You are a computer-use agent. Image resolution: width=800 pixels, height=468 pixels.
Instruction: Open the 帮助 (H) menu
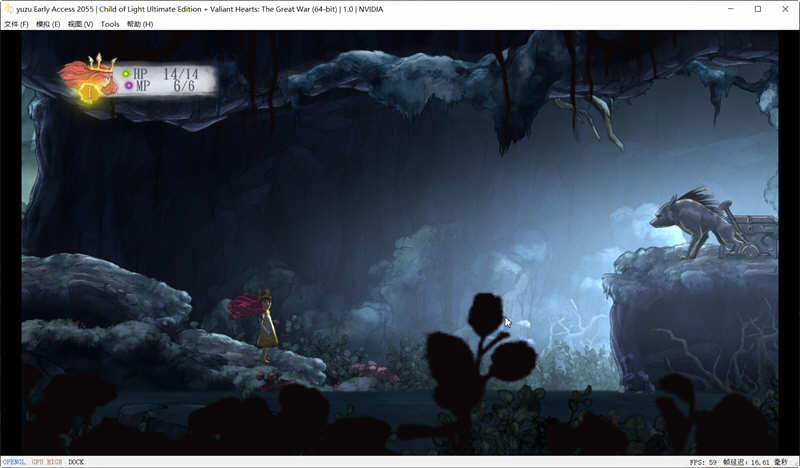[140, 24]
